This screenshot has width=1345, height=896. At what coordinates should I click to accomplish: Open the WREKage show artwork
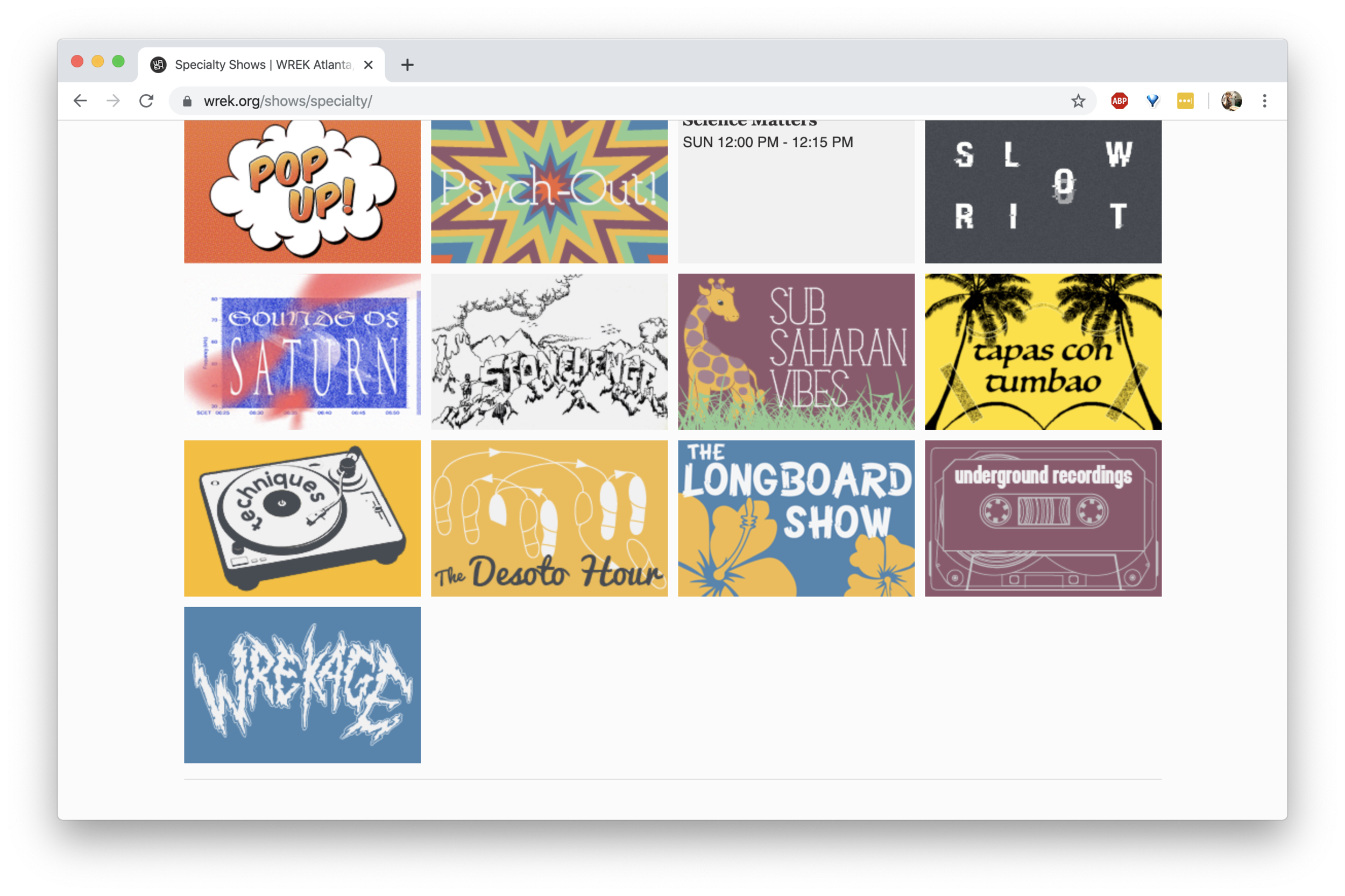302,685
